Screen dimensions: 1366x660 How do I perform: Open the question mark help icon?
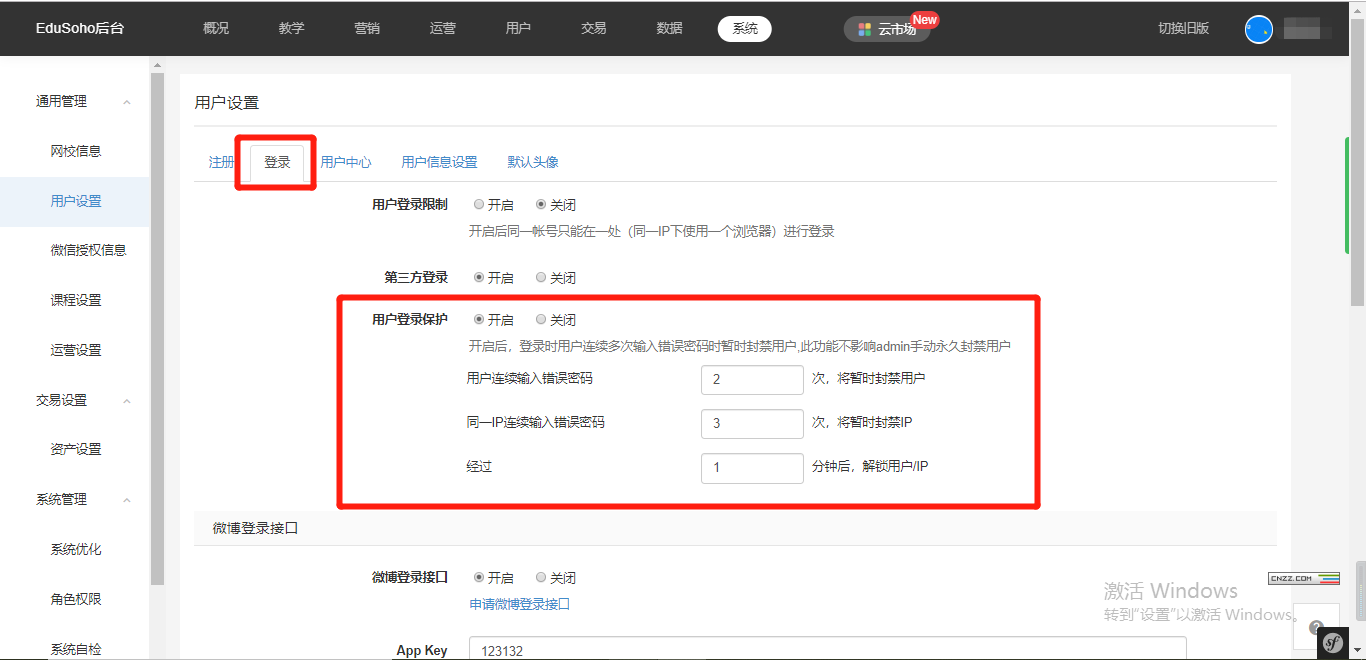coord(1315,613)
